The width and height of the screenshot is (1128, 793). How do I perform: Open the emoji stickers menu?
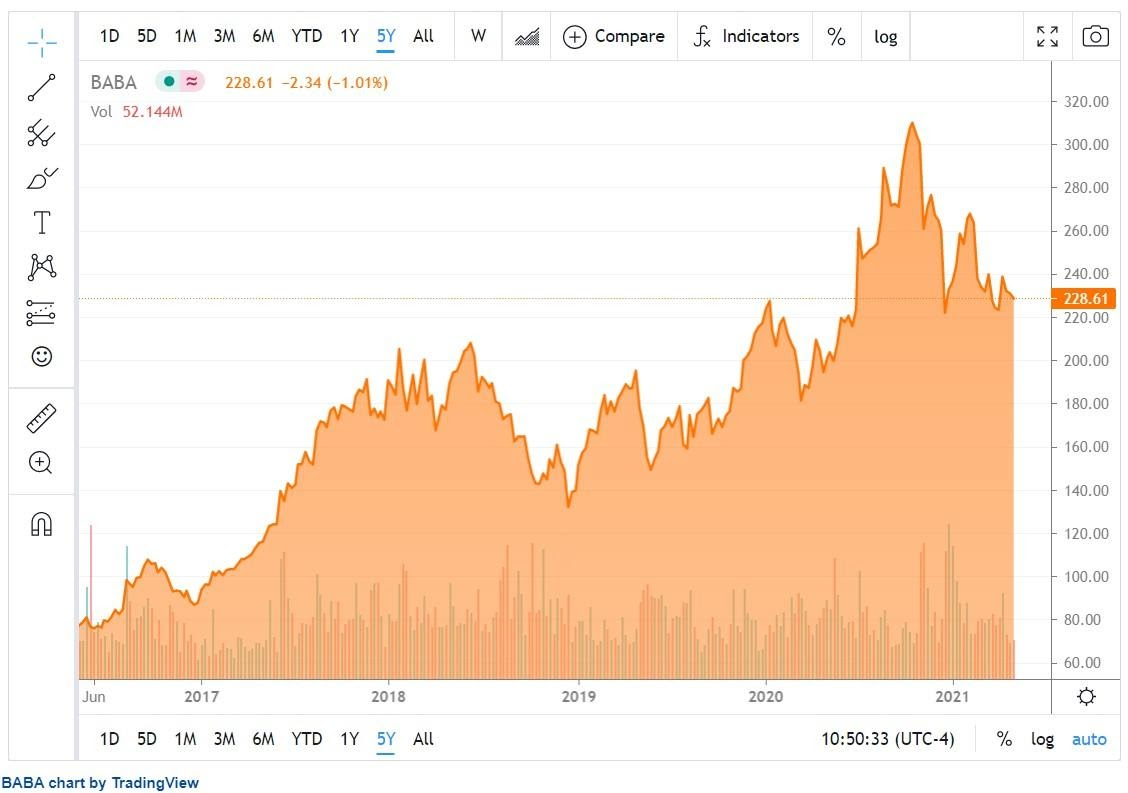coord(40,355)
